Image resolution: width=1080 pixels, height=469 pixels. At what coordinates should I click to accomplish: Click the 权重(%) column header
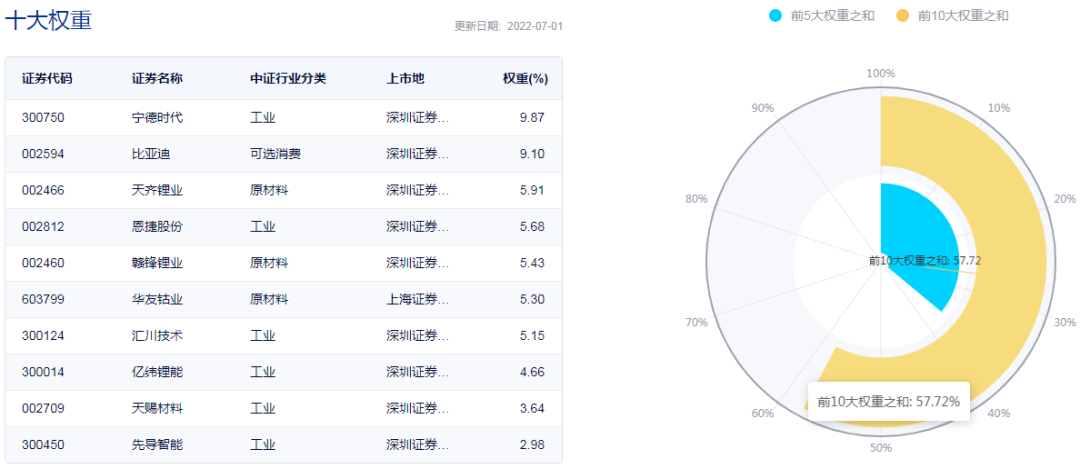[525, 79]
